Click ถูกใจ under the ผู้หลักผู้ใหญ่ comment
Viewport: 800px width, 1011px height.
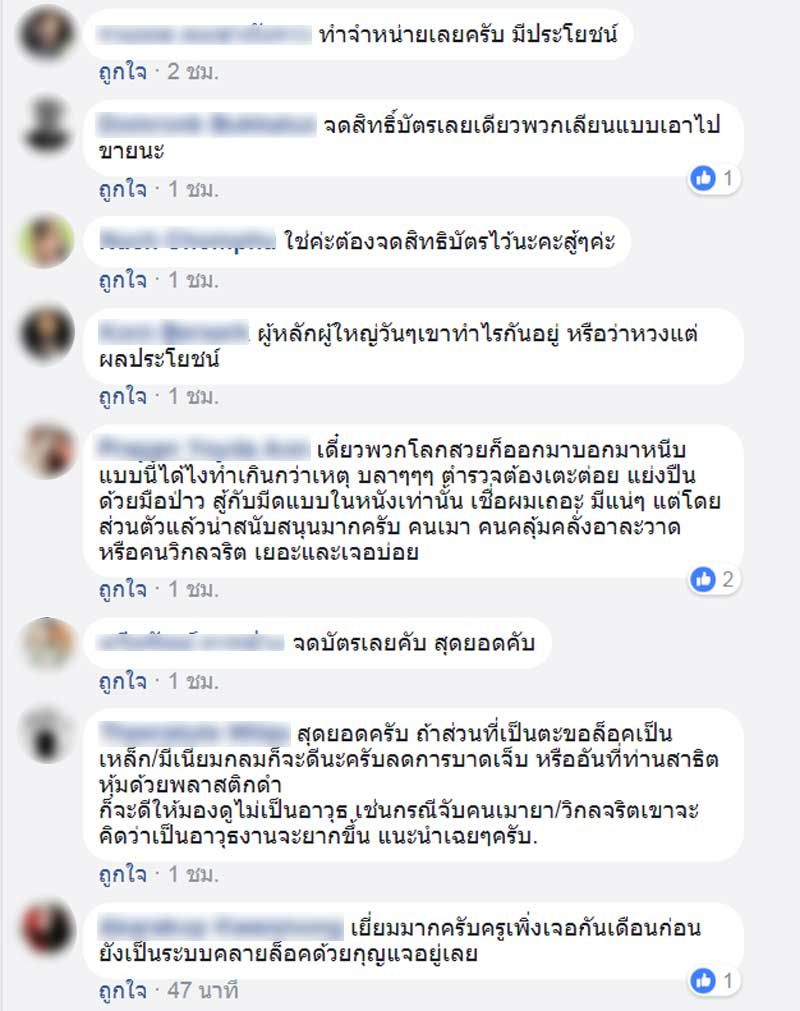click(x=122, y=396)
